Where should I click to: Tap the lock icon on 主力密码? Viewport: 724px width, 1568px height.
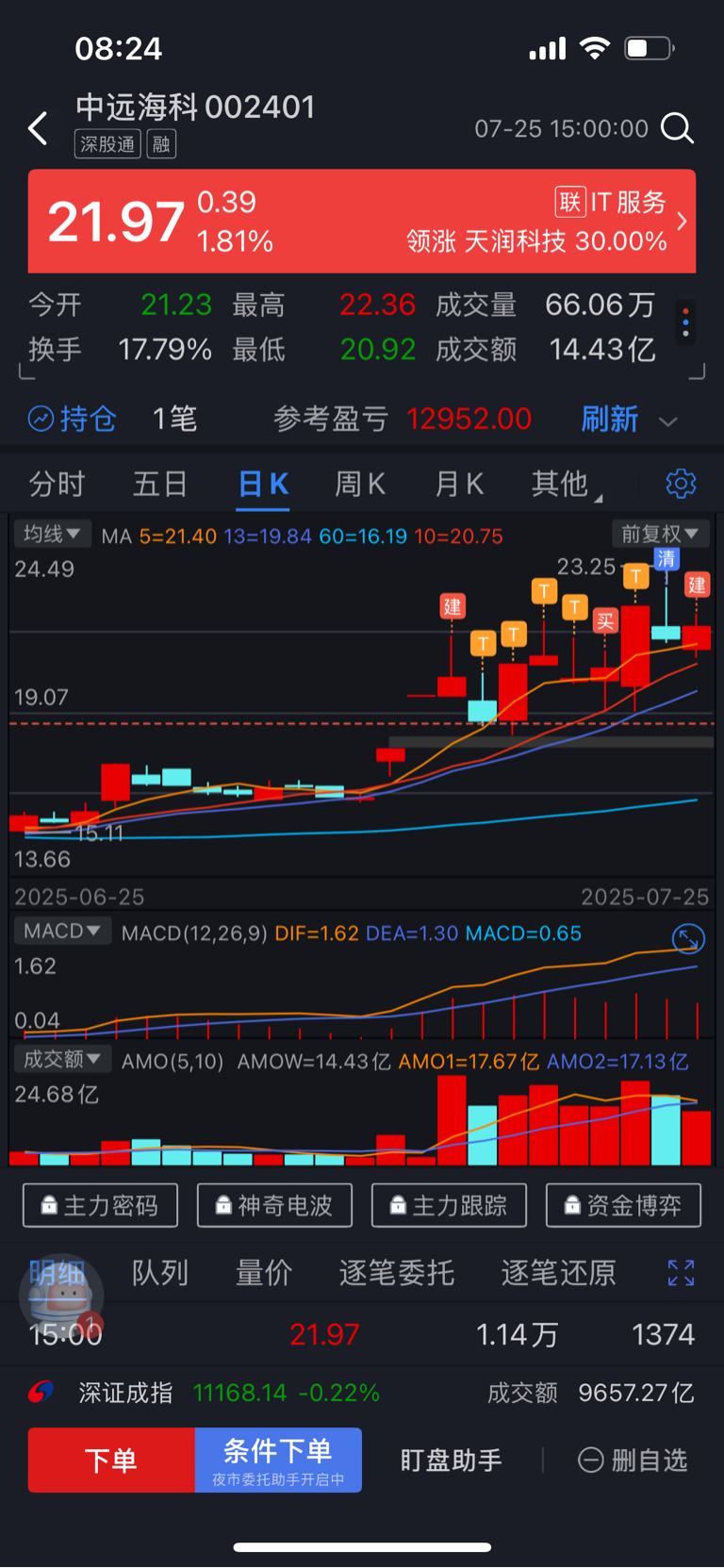pyautogui.click(x=49, y=1205)
